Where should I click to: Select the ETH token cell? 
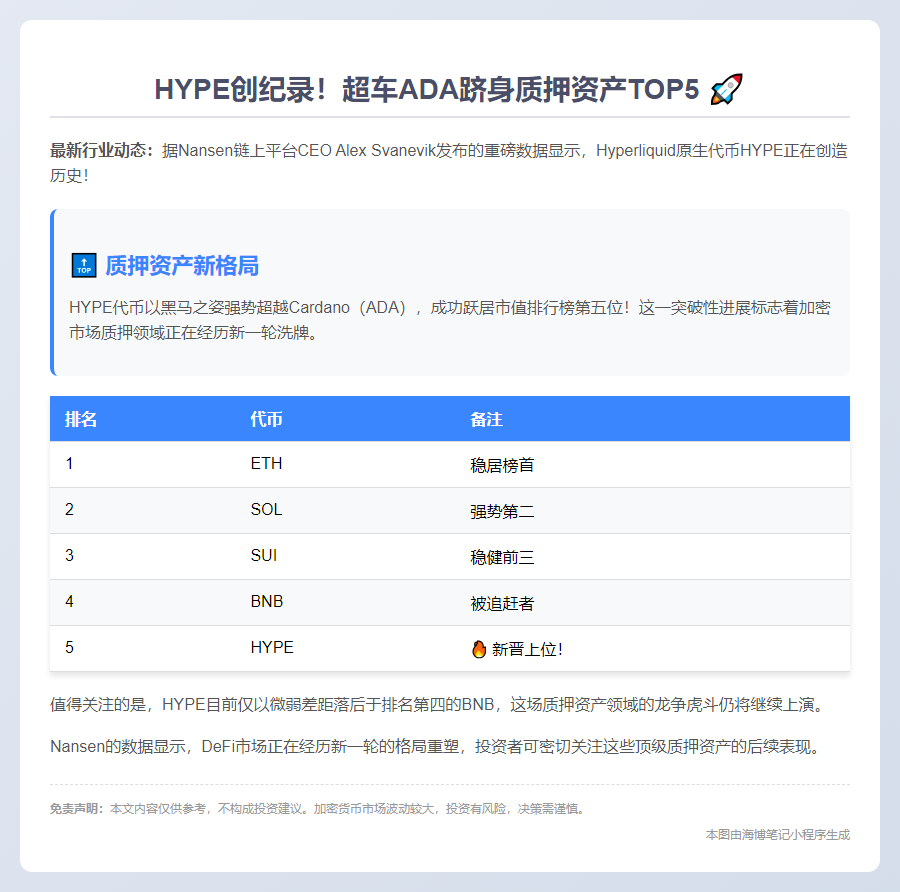[x=266, y=464]
